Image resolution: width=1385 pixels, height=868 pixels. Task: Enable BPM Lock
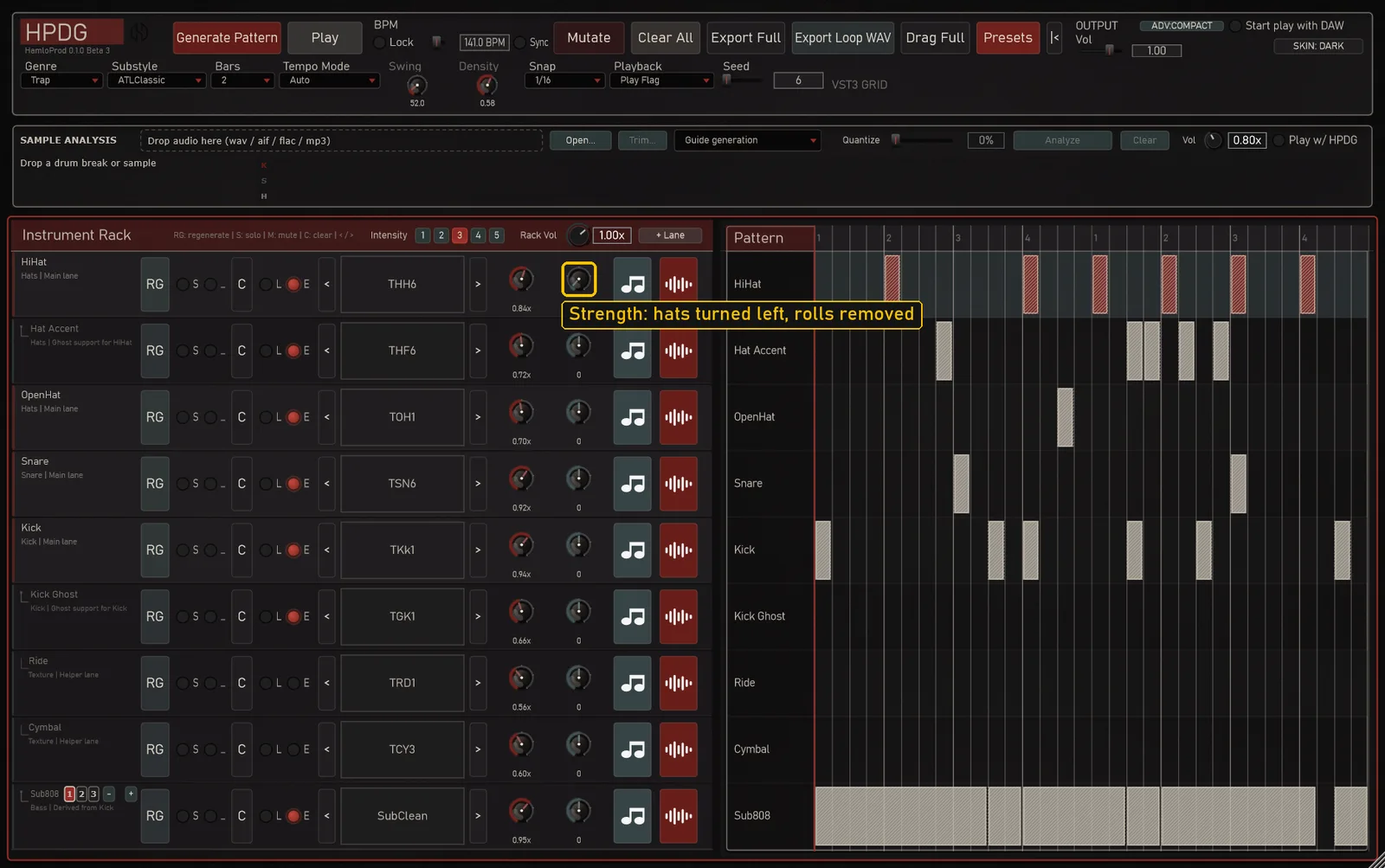point(379,42)
